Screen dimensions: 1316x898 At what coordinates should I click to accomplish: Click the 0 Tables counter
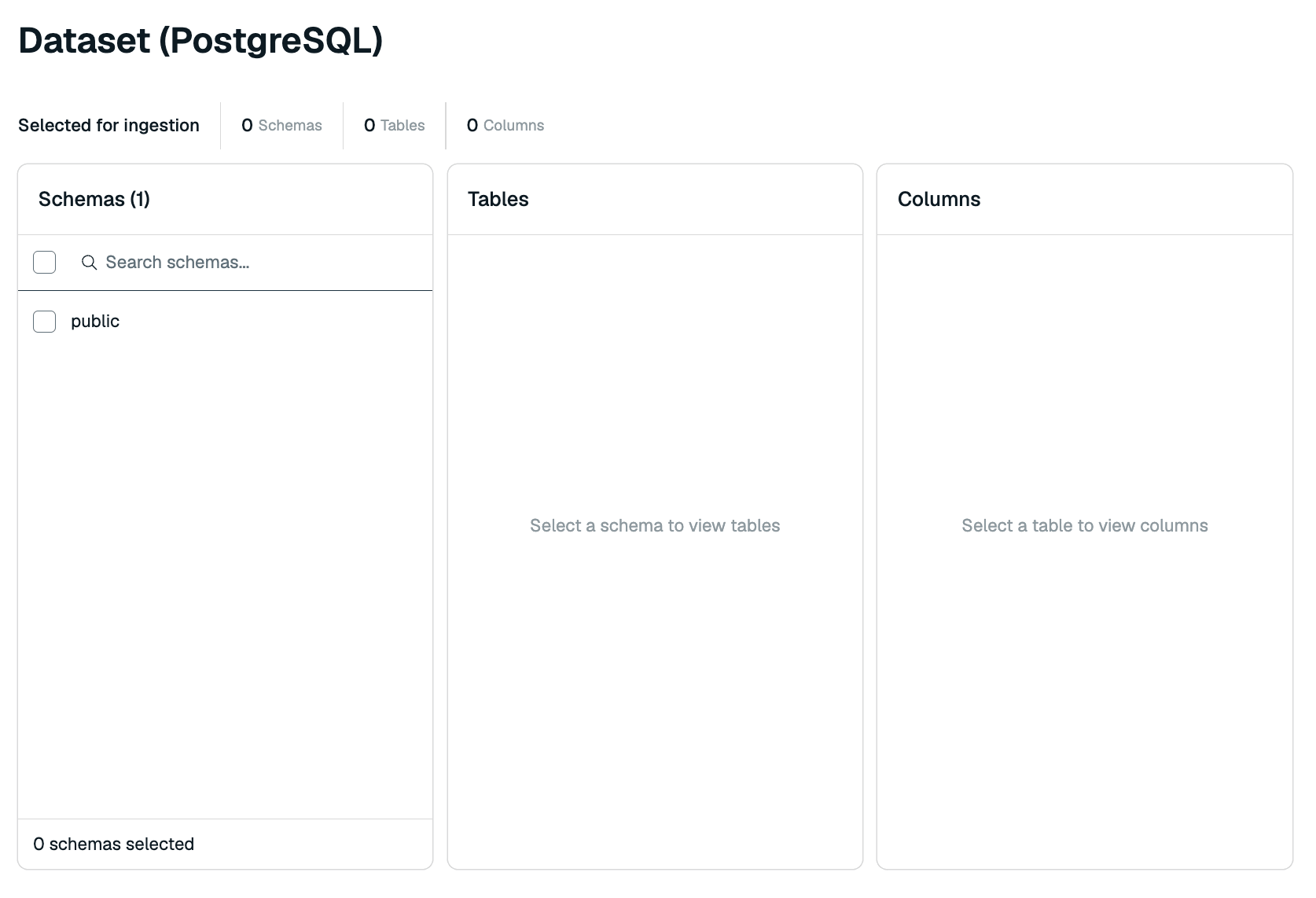tap(395, 126)
